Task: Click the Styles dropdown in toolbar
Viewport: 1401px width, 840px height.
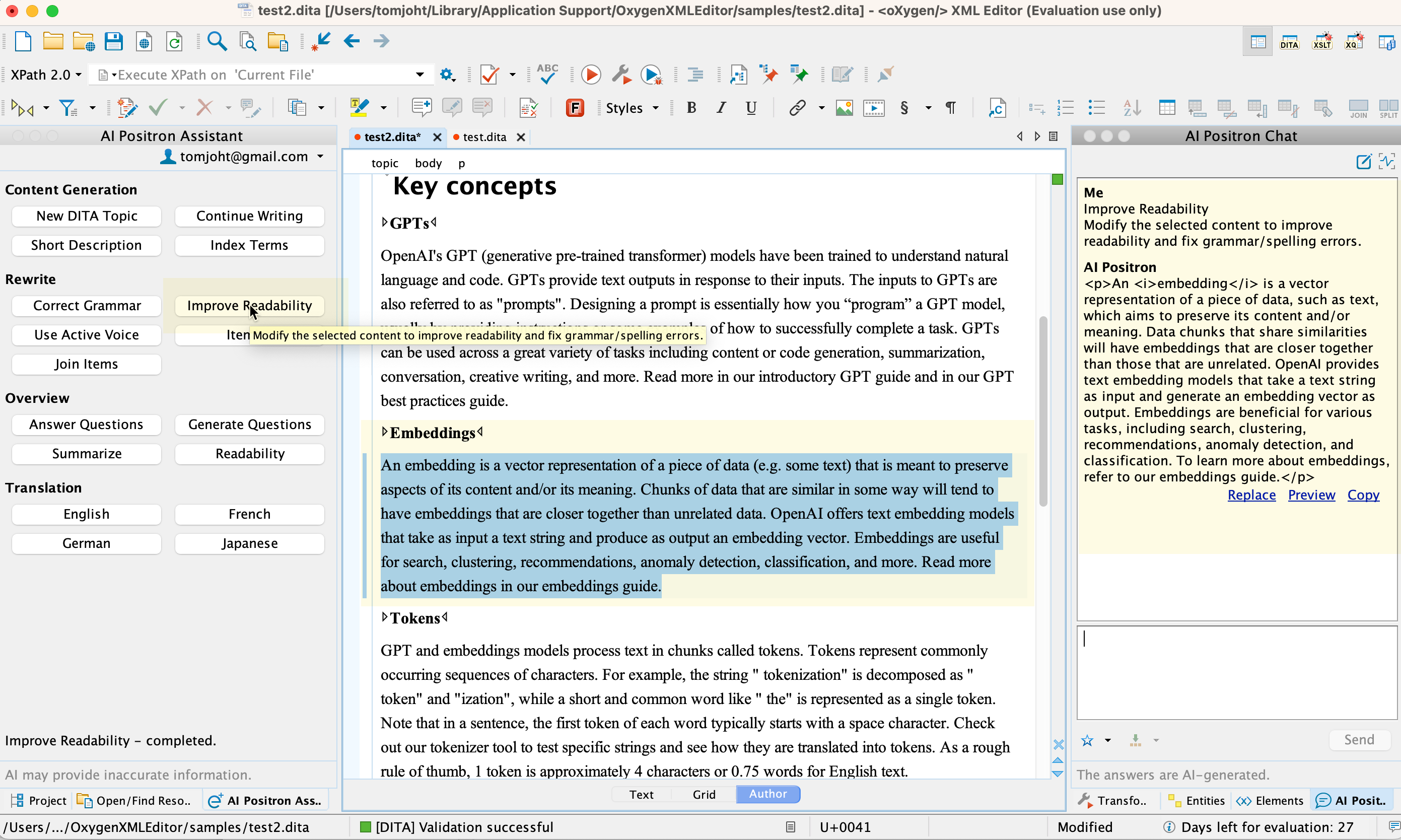Action: (631, 108)
